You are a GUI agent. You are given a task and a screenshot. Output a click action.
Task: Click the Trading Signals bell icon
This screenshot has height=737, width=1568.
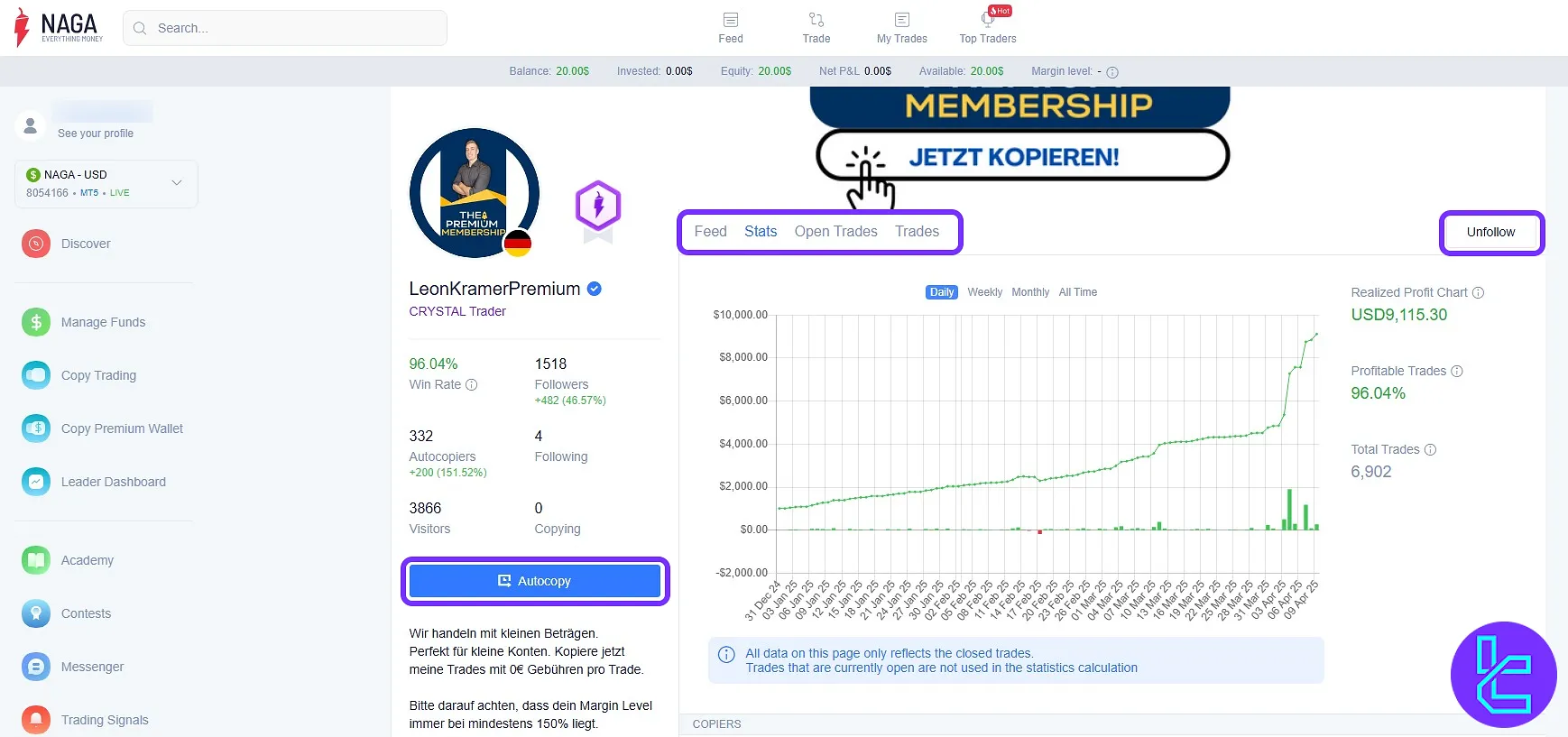(36, 720)
